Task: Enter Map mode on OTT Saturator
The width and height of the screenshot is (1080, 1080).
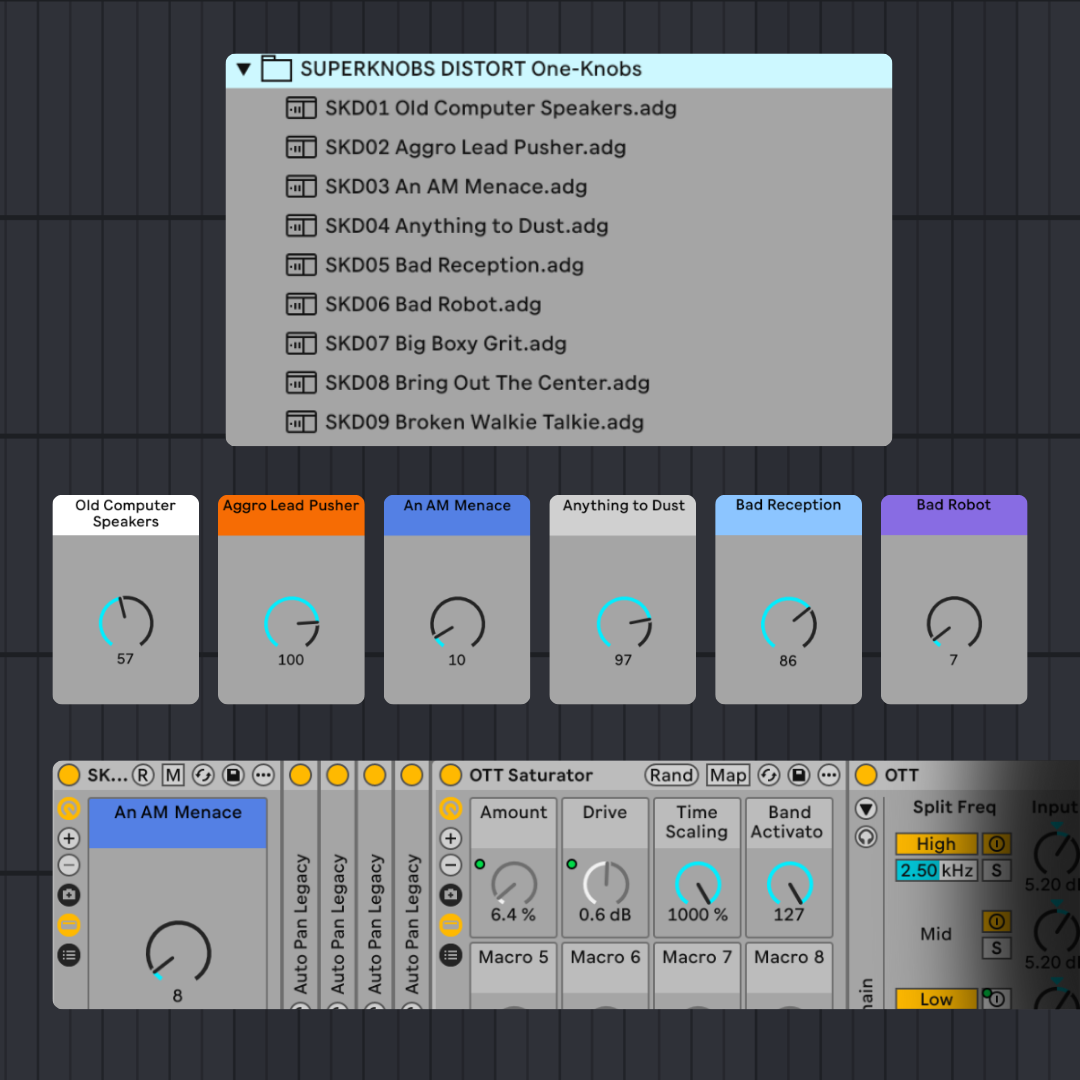Action: point(729,775)
